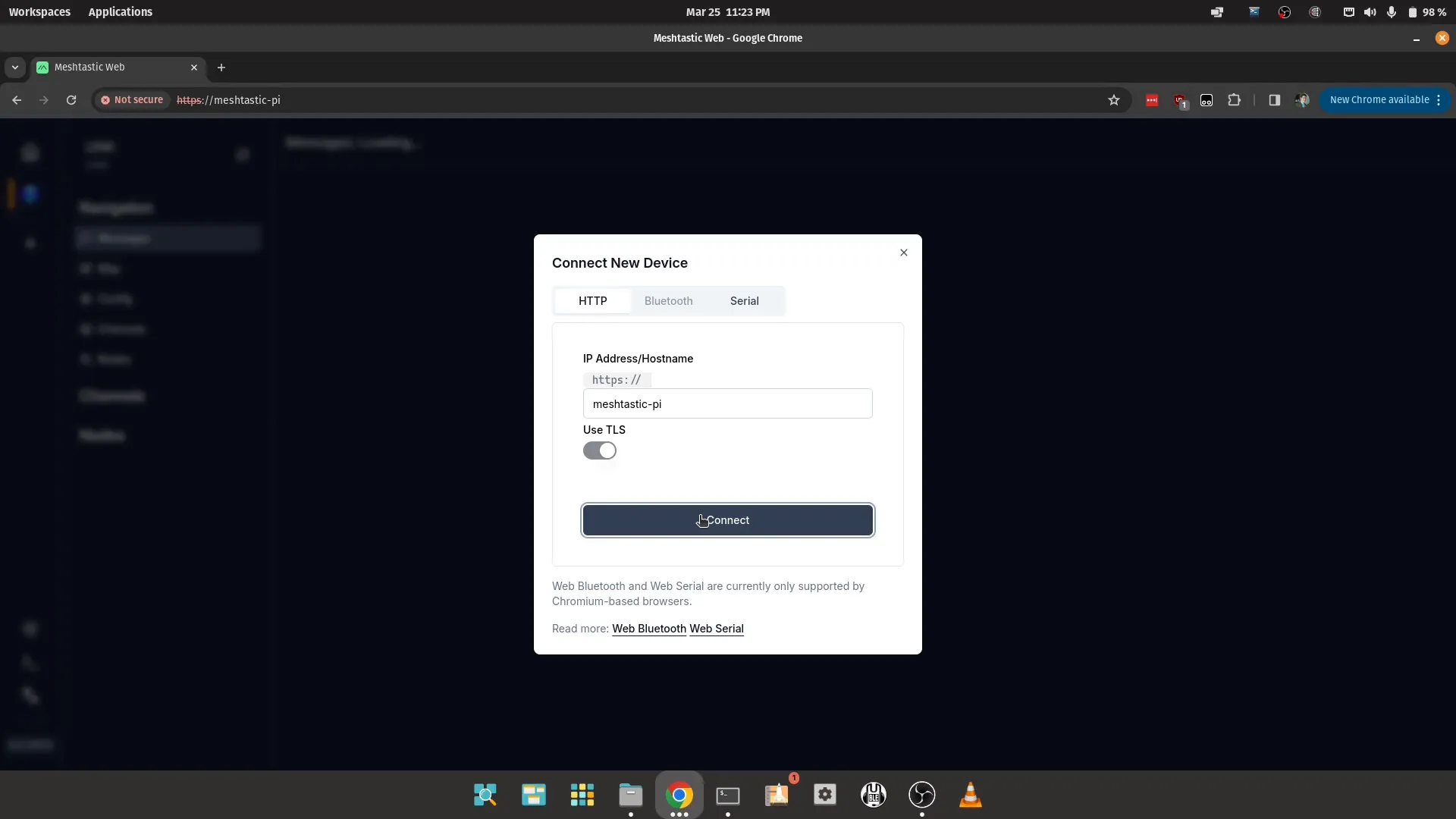Viewport: 1456px width, 819px height.
Task: Open the Extensions puzzle piece menu
Action: pyautogui.click(x=1235, y=100)
